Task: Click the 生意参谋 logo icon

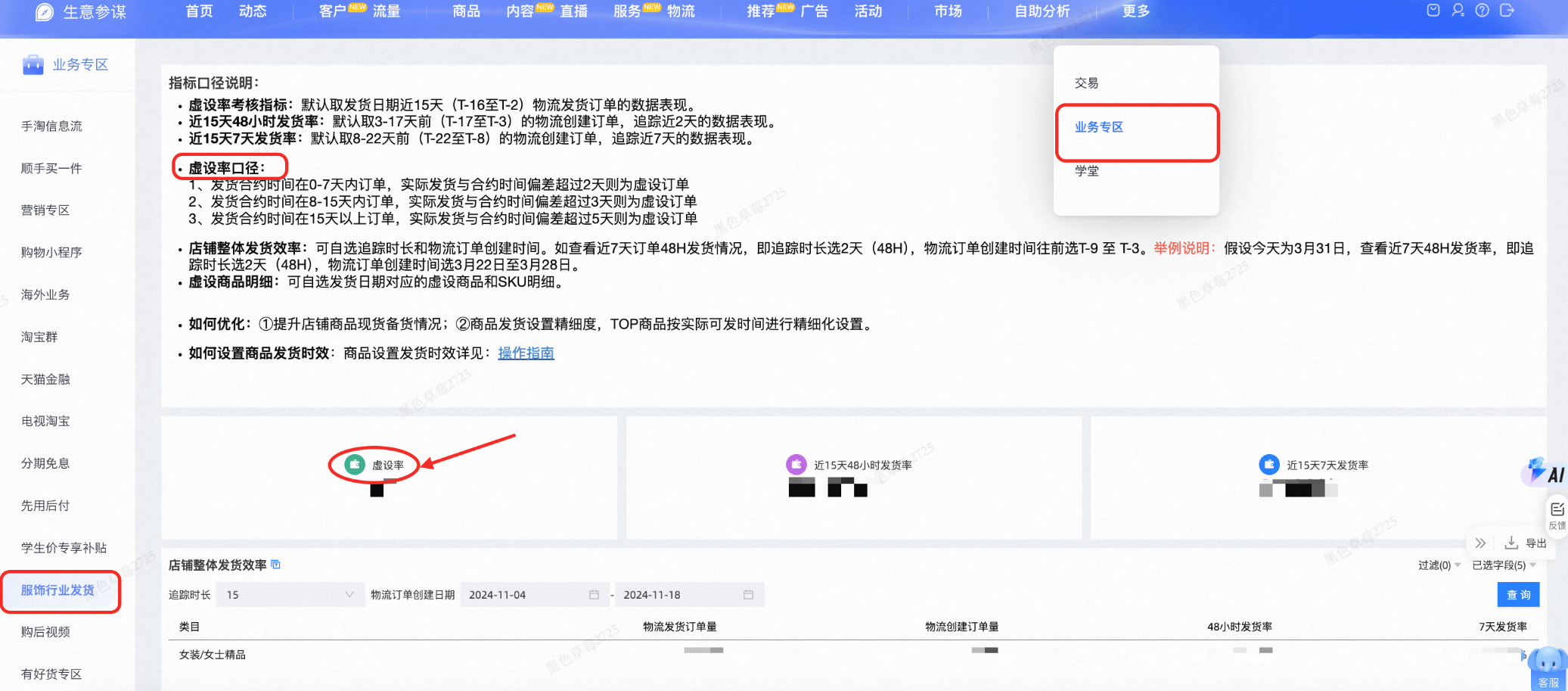Action: 45,11
